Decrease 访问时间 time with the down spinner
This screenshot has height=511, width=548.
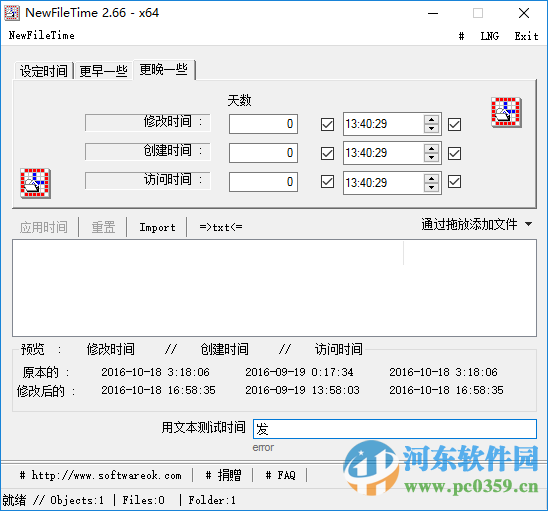pyautogui.click(x=432, y=187)
